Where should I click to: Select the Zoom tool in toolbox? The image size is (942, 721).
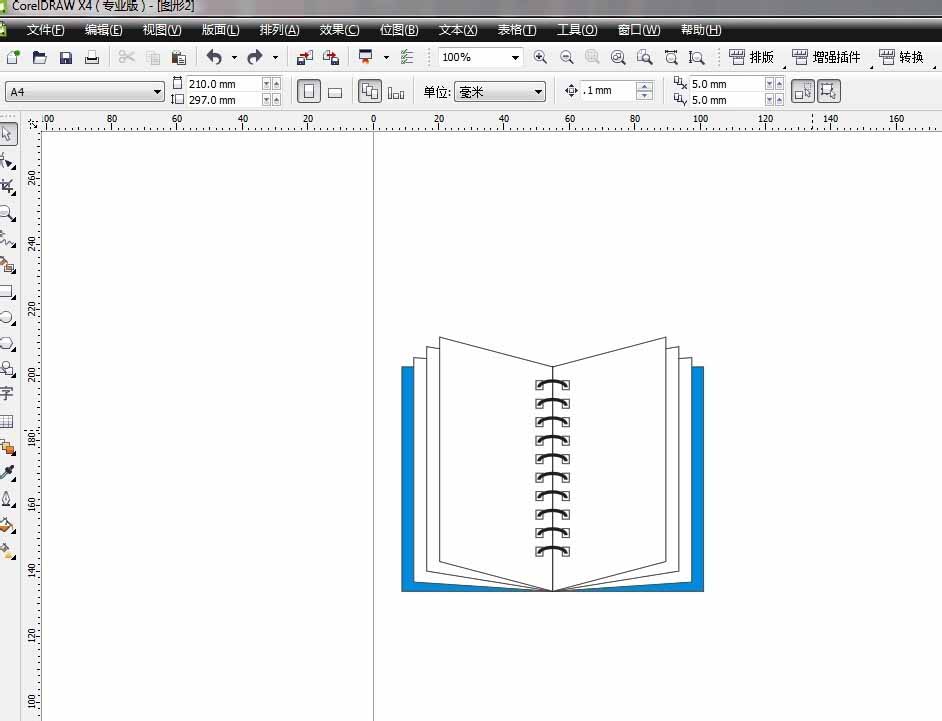click(x=8, y=212)
